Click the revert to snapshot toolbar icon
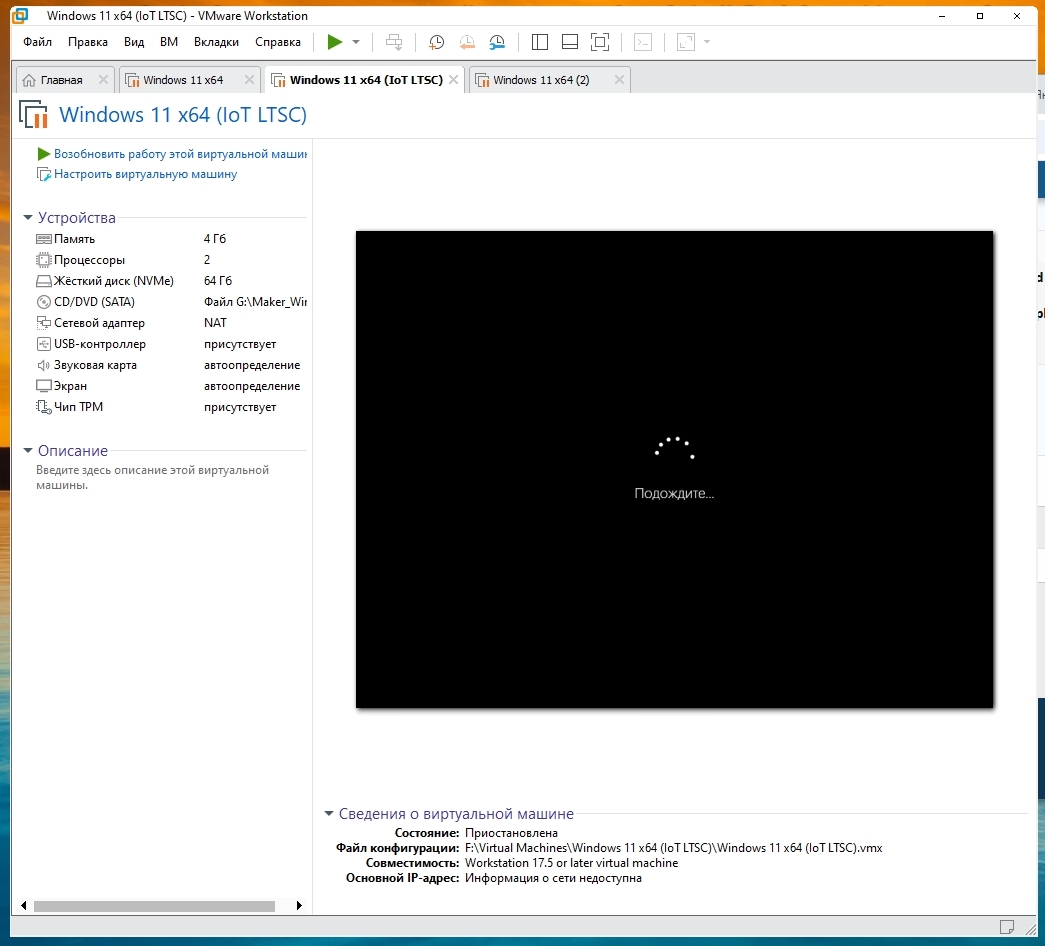 coord(467,42)
